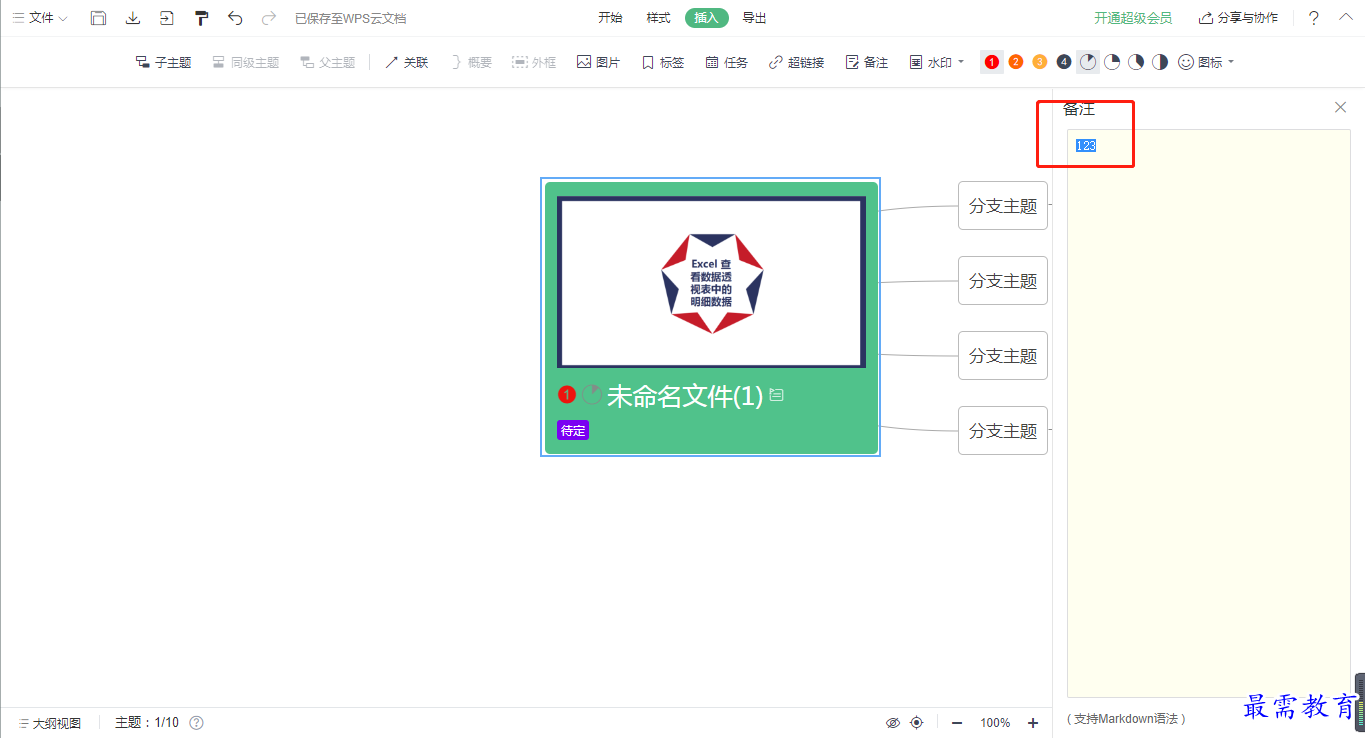Apply red priority 1 marker
Image resolution: width=1365 pixels, height=738 pixels.
992,62
